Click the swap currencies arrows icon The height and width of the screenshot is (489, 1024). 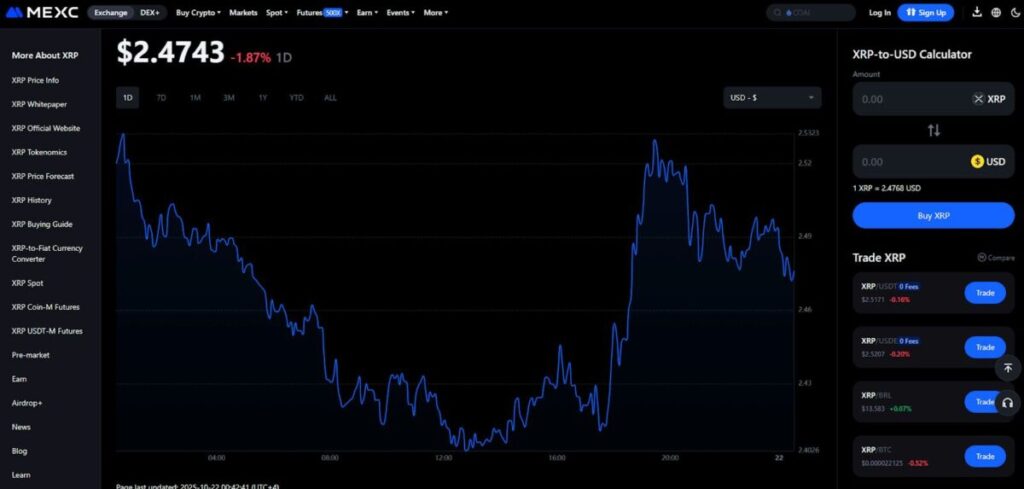coord(933,130)
